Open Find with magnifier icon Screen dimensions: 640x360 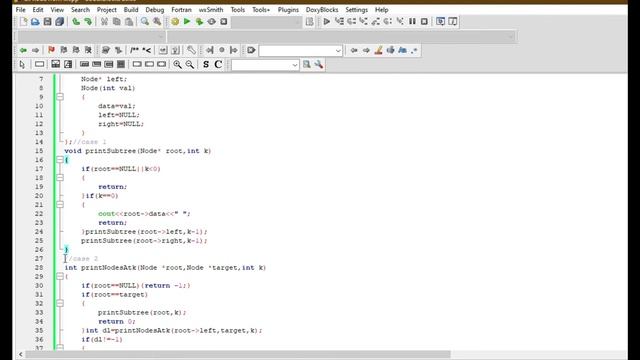pyautogui.click(x=145, y=22)
